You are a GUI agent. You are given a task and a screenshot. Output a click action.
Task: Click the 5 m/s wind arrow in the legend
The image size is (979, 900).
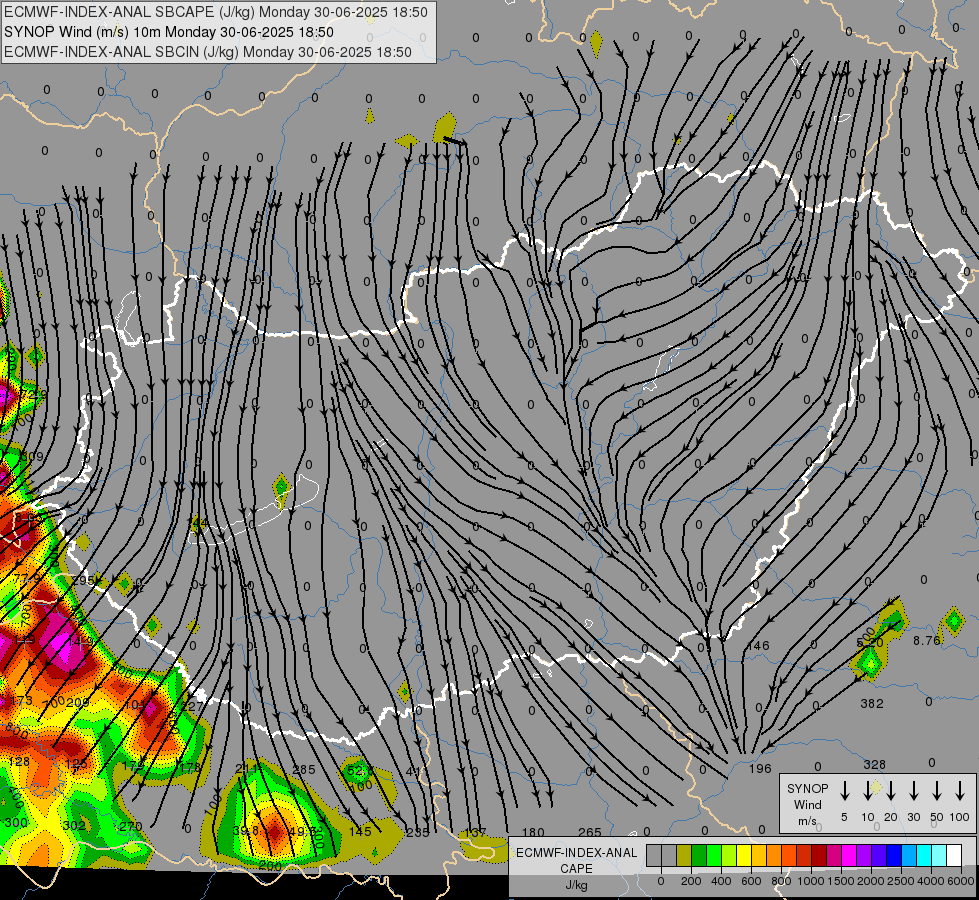844,791
